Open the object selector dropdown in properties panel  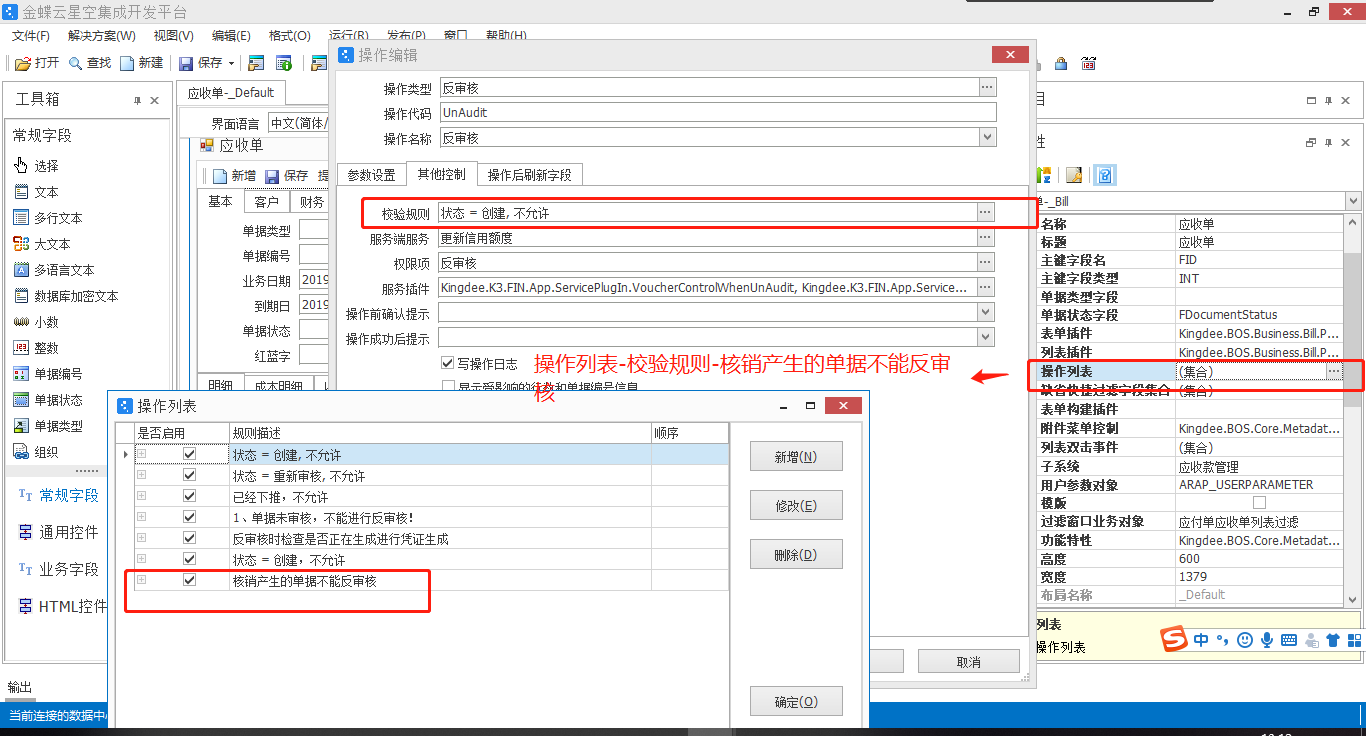[1353, 201]
